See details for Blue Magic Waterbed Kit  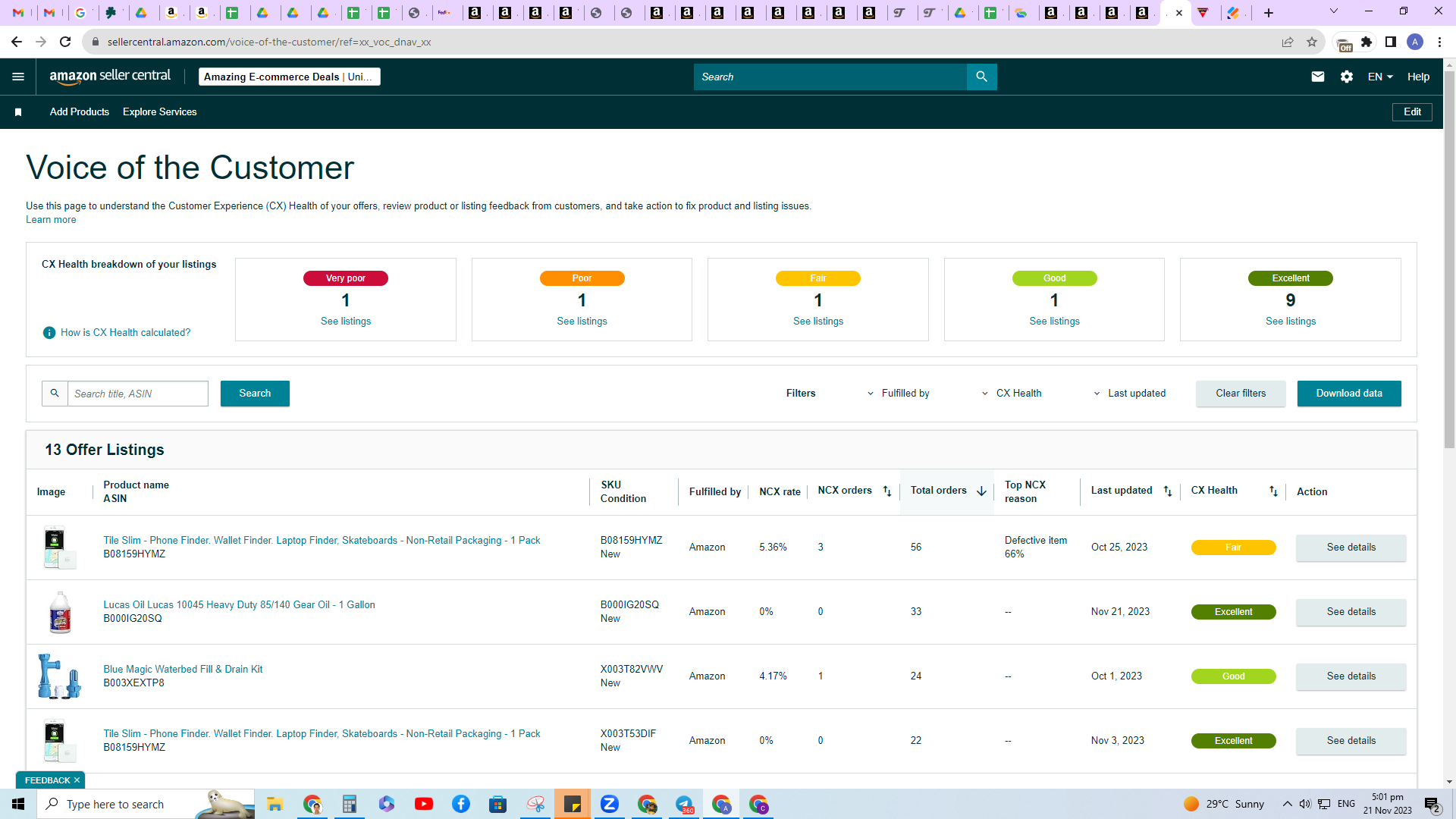[1351, 676]
